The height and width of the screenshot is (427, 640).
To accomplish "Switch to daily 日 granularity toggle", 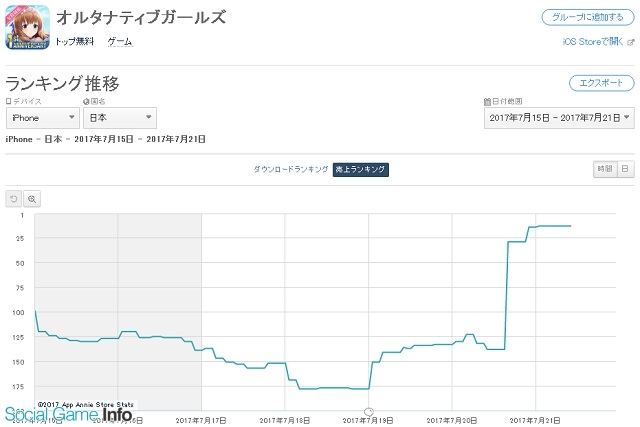I will coord(625,169).
